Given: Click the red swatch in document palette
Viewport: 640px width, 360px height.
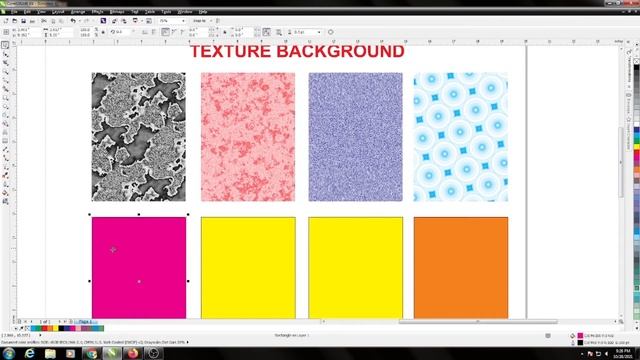Looking at the screenshot, I should (x=44, y=328).
